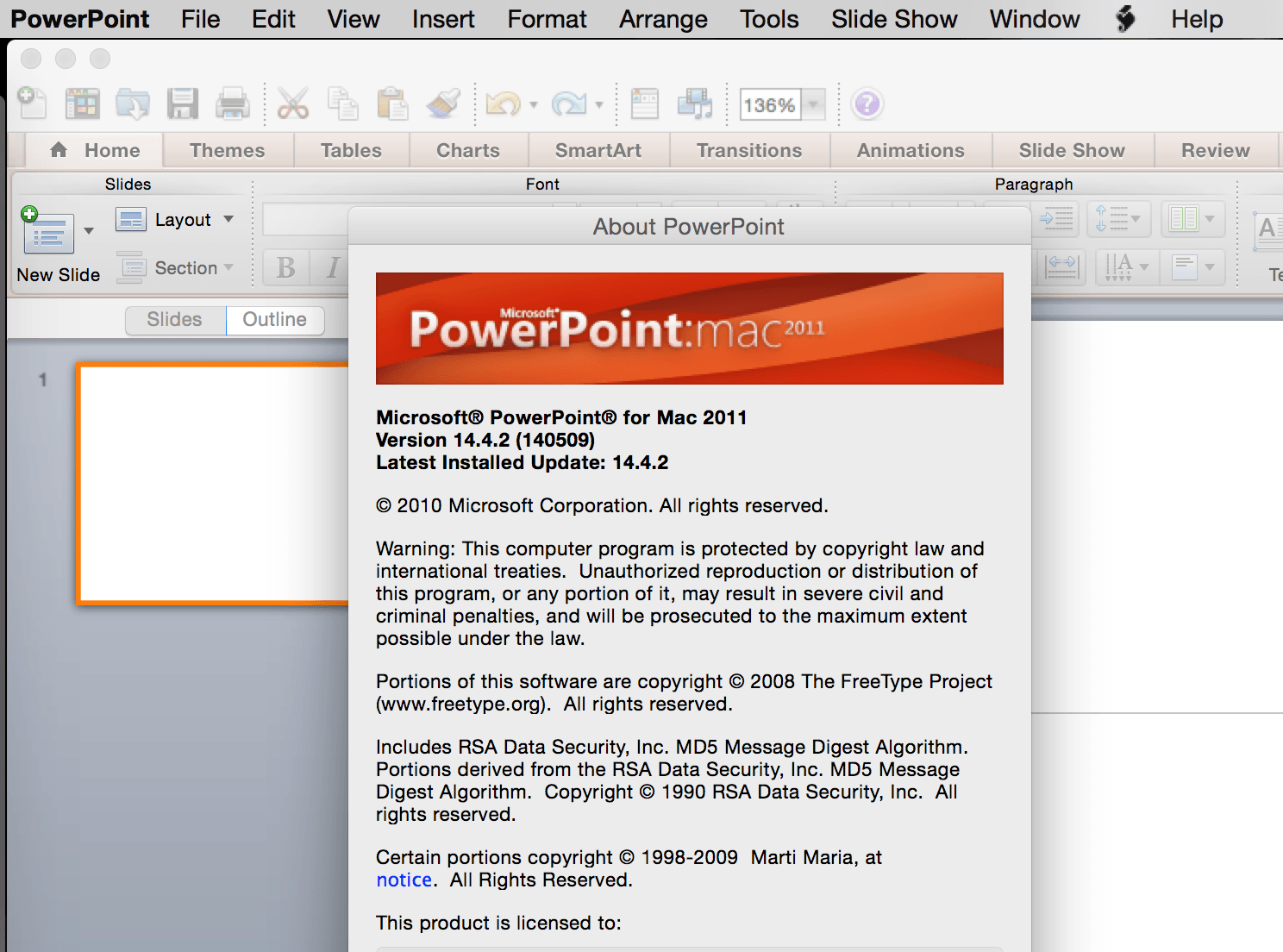Image resolution: width=1283 pixels, height=952 pixels.
Task: Click the Paste clipboard icon
Action: tap(392, 104)
